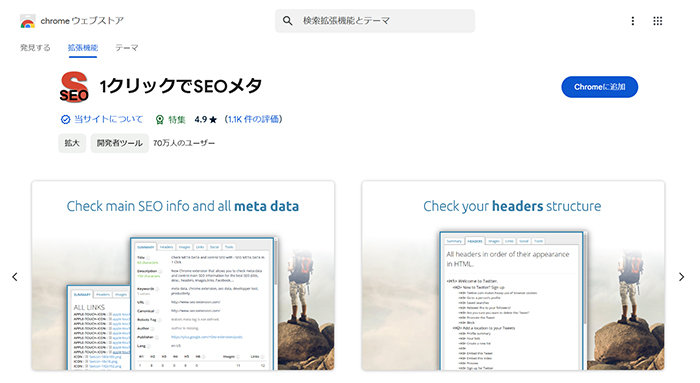Image resolution: width=700 pixels, height=383 pixels.
Task: Open the 当サイトについて link
Action: tap(108, 119)
